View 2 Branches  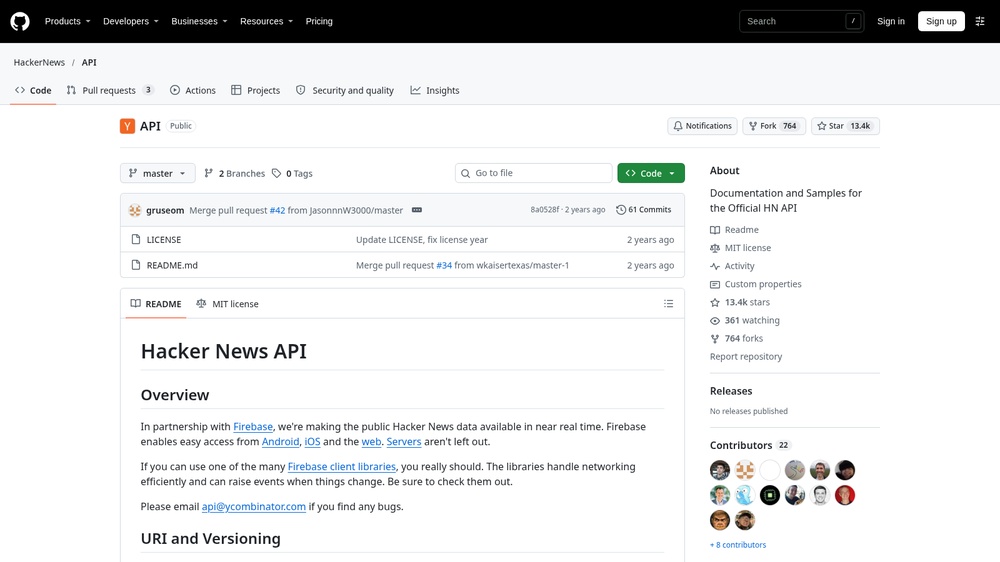[235, 174]
